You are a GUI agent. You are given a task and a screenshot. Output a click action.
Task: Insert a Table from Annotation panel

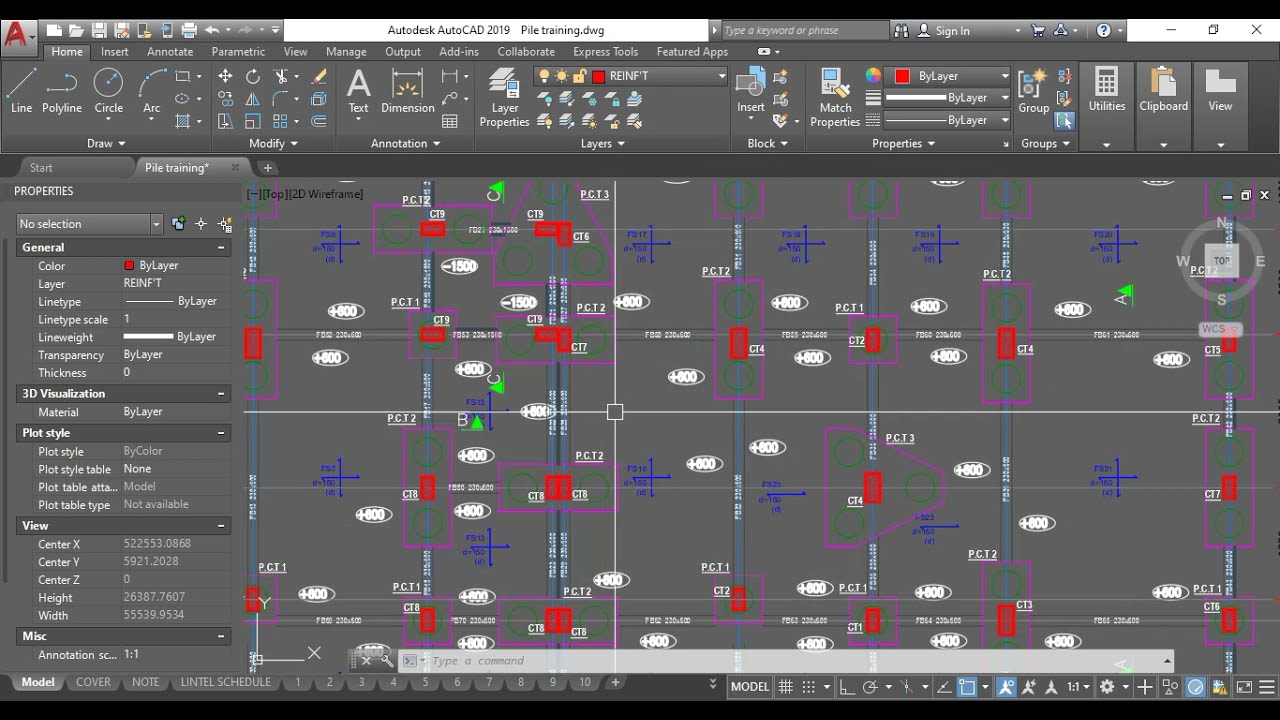[x=450, y=121]
